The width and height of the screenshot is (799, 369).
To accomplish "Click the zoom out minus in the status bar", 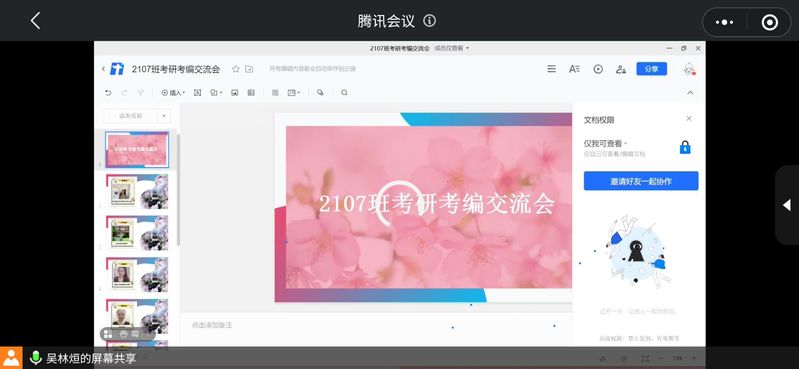I will point(661,358).
